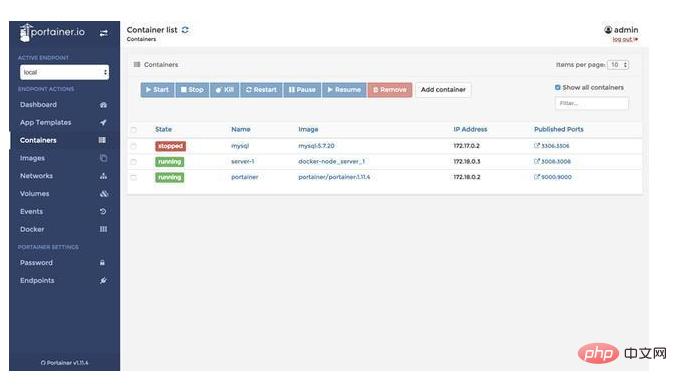
Task: Click the Endpoints plug icon
Action: coord(103,281)
